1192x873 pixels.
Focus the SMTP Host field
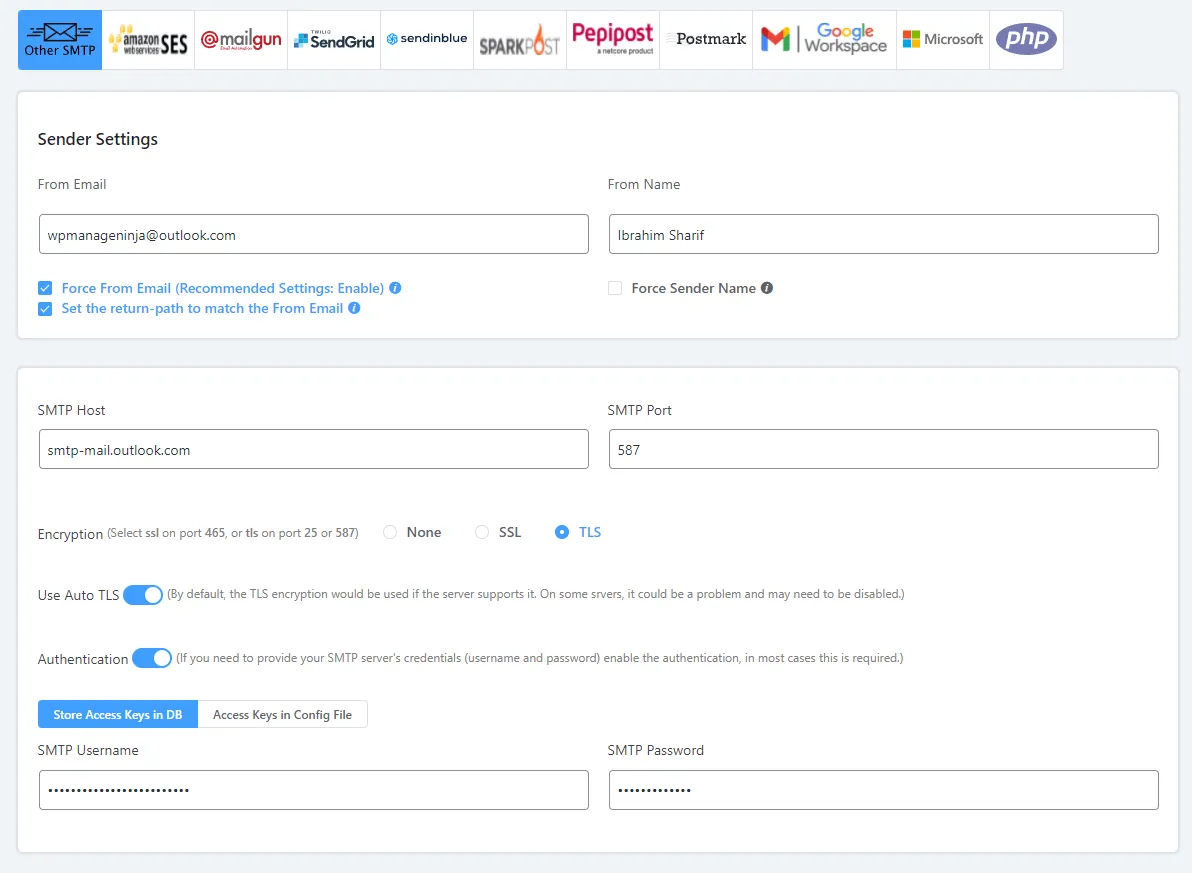pos(314,449)
